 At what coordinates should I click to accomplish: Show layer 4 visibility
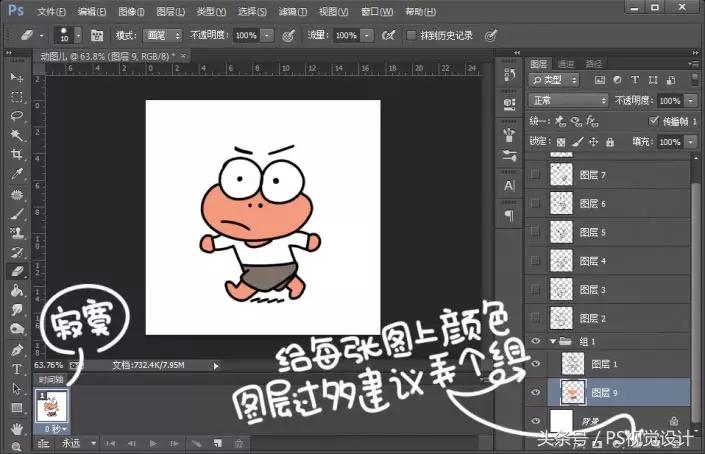coord(535,261)
